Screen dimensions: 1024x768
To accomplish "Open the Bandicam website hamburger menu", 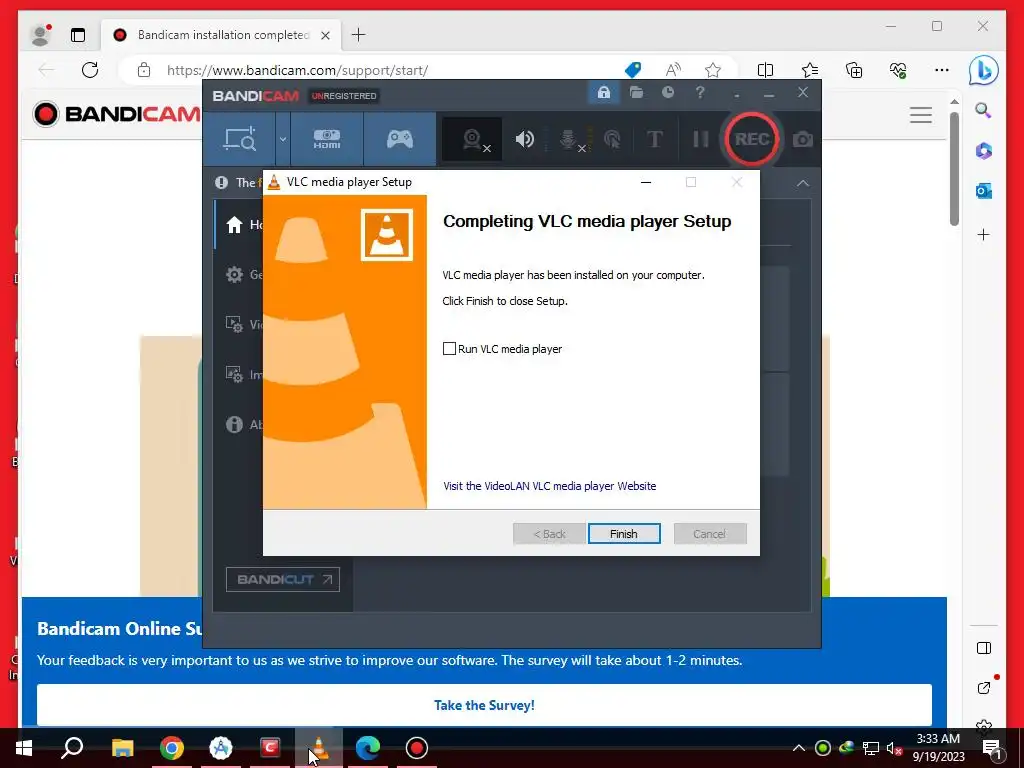I will [921, 115].
